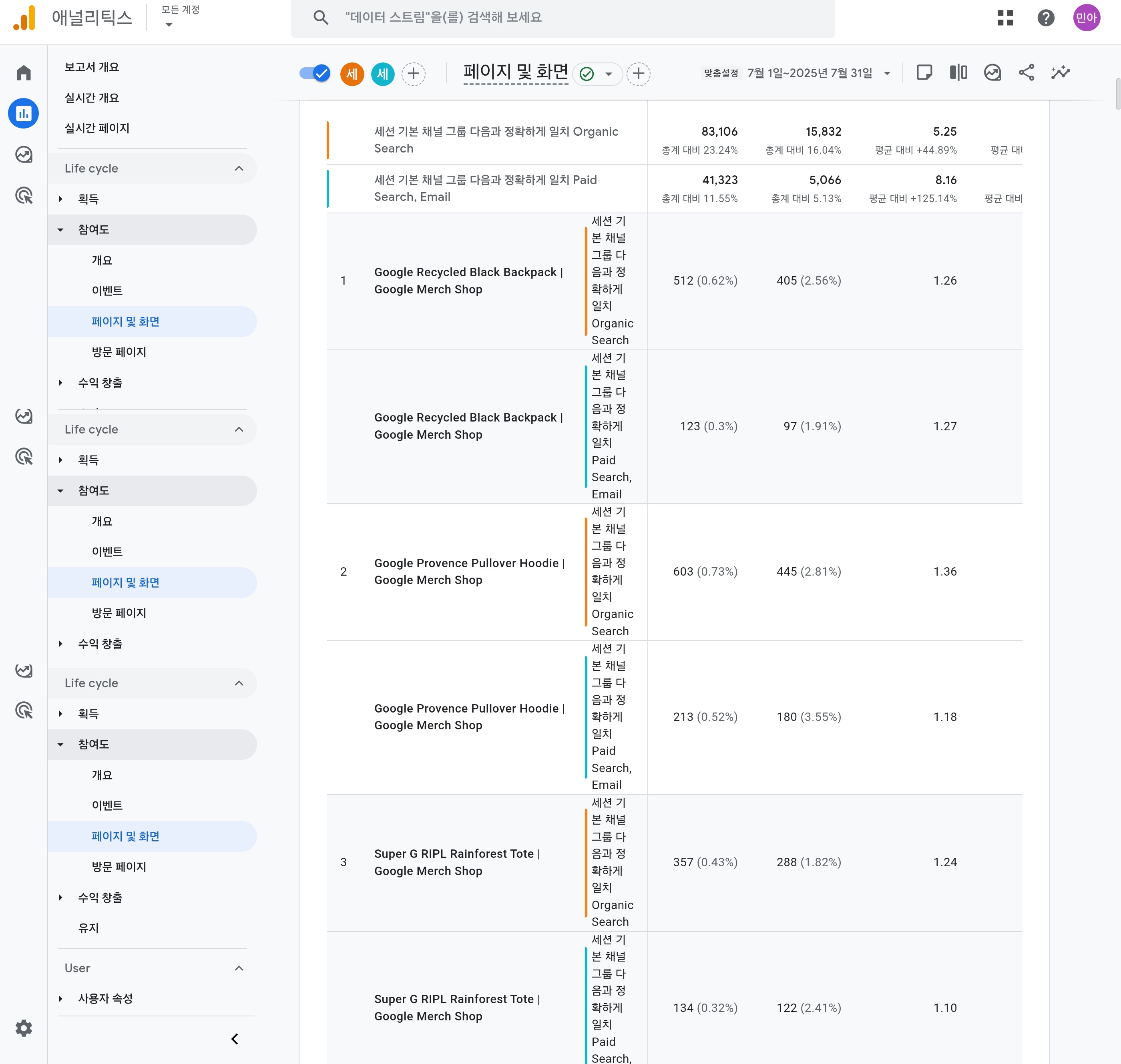The width and height of the screenshot is (1121, 1064).
Task: Click the 맞춤설정 date label
Action: [721, 73]
